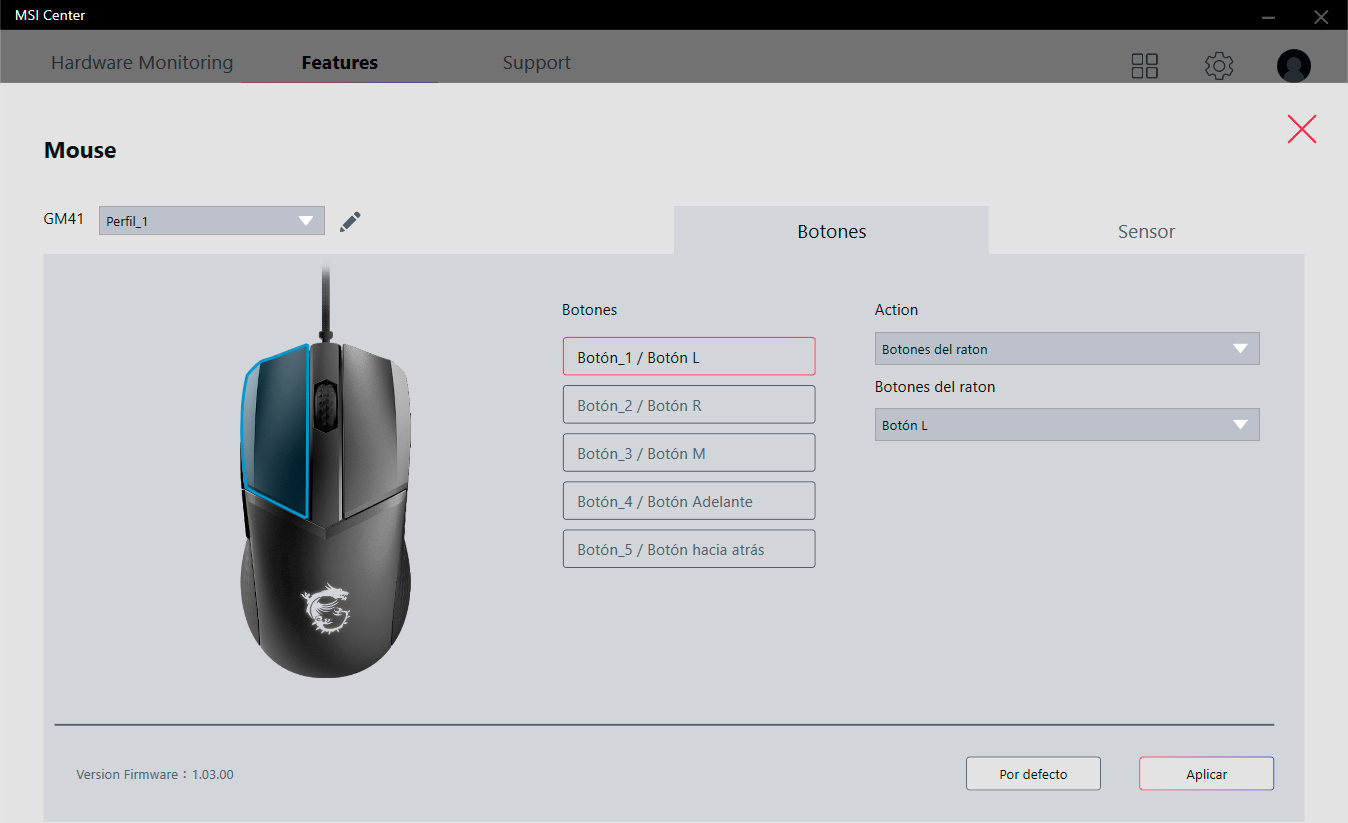Image resolution: width=1348 pixels, height=823 pixels.
Task: Minimize the MSI Center window
Action: (x=1268, y=16)
